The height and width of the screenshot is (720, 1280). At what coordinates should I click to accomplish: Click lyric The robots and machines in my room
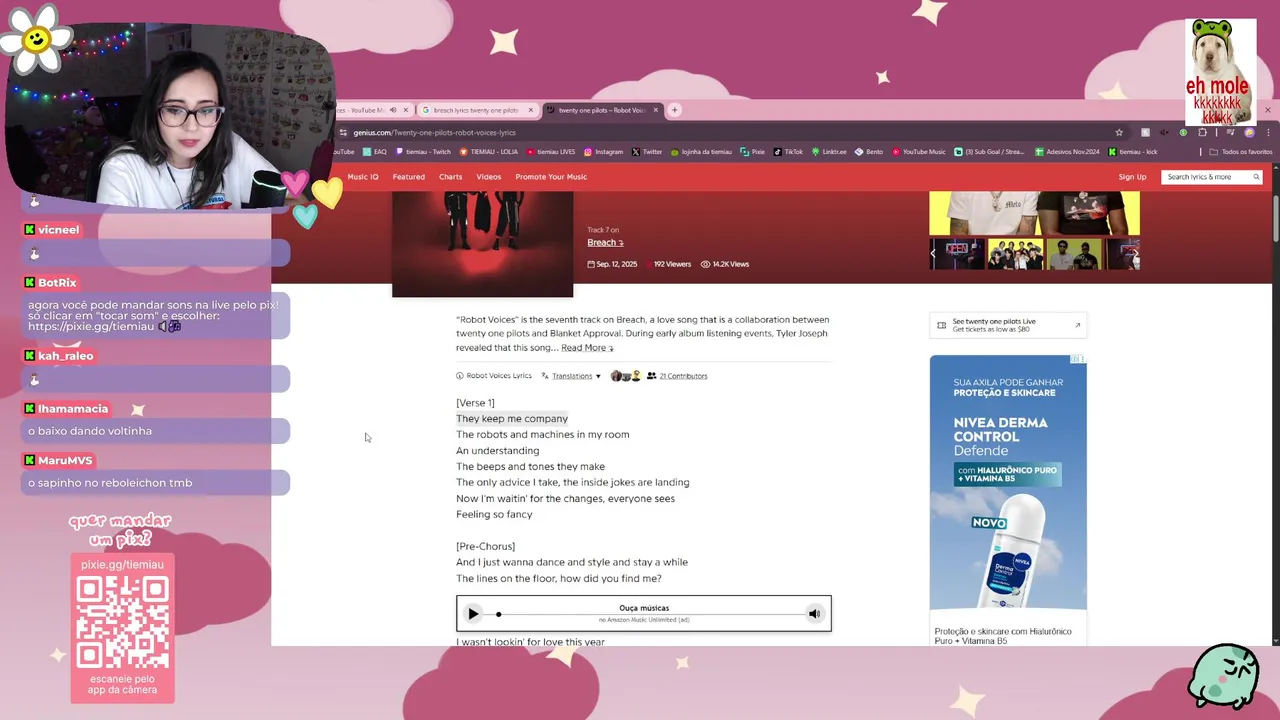pos(543,435)
